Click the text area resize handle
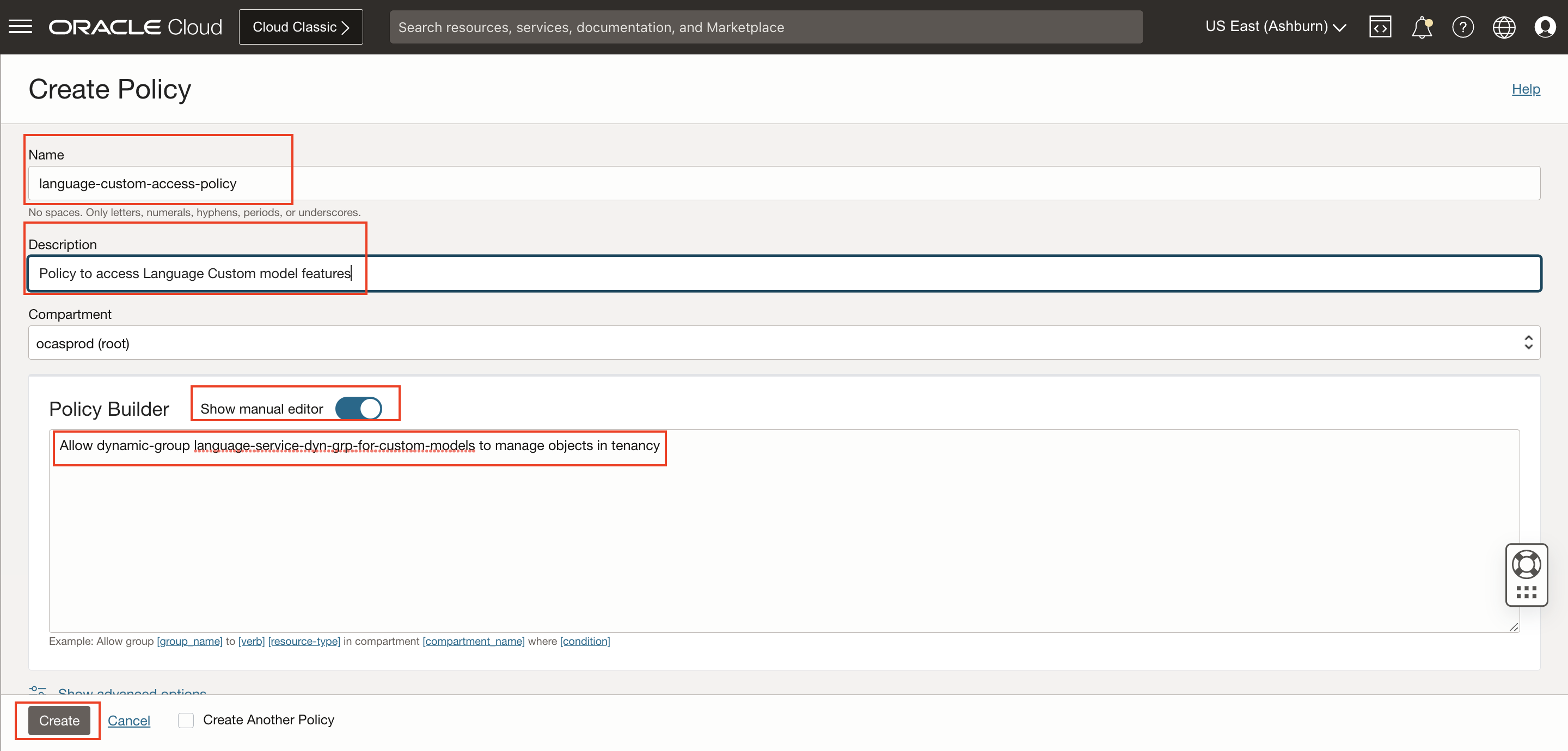 click(x=1513, y=627)
